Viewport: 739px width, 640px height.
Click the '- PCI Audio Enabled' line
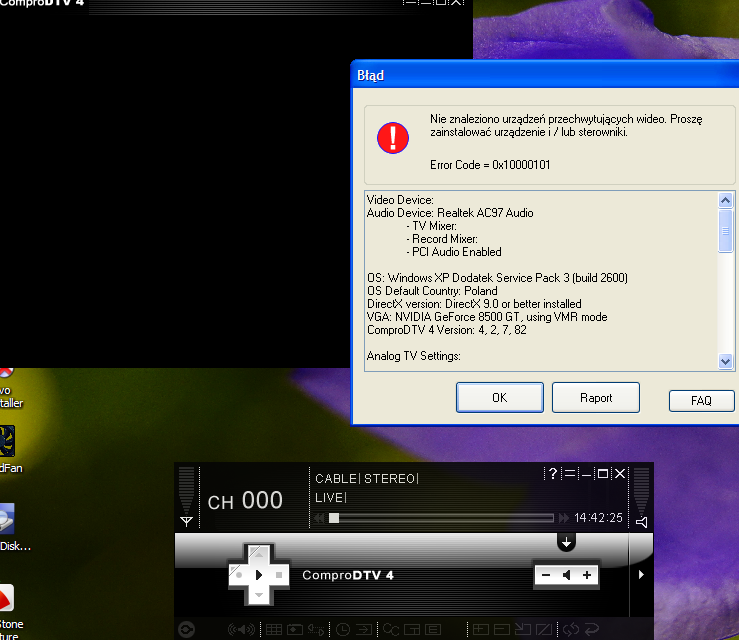[x=454, y=252]
